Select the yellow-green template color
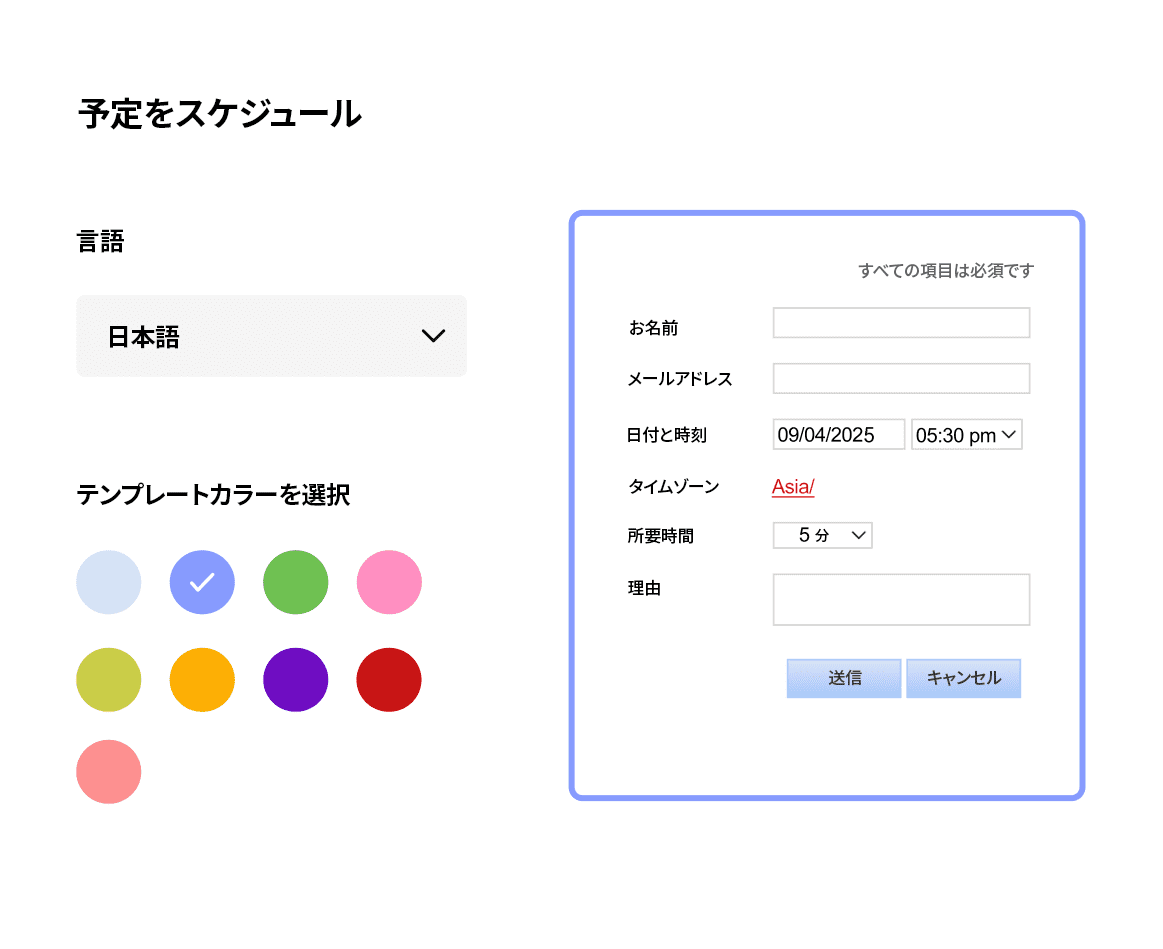This screenshot has height=949, width=1163. pyautogui.click(x=108, y=679)
